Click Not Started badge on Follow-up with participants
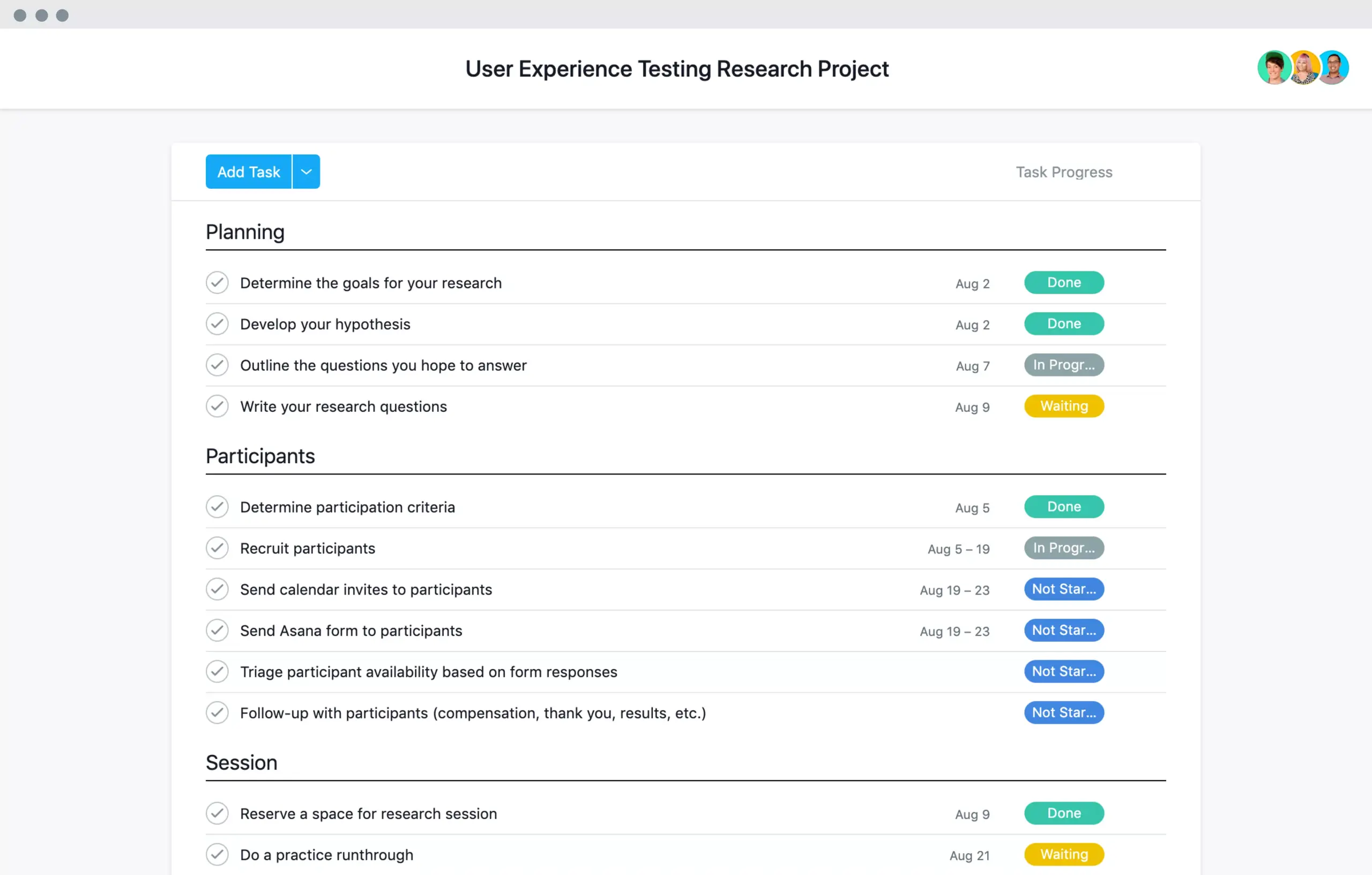Screen dimensions: 1372x875 click(1063, 712)
